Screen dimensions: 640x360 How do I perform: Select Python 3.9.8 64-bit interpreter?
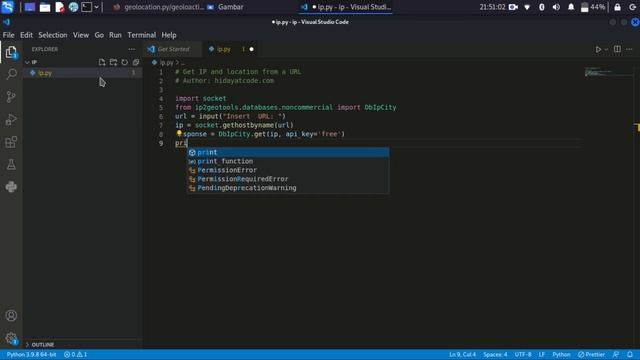tap(31, 354)
